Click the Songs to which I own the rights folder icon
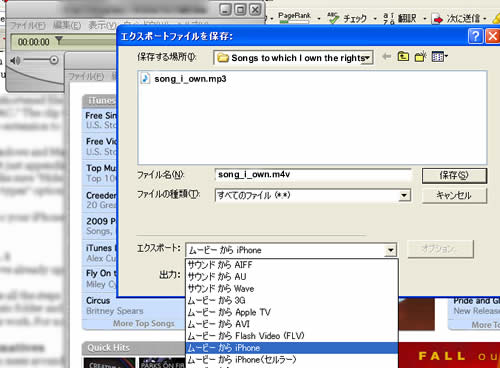This screenshot has width=500, height=368. coord(223,58)
